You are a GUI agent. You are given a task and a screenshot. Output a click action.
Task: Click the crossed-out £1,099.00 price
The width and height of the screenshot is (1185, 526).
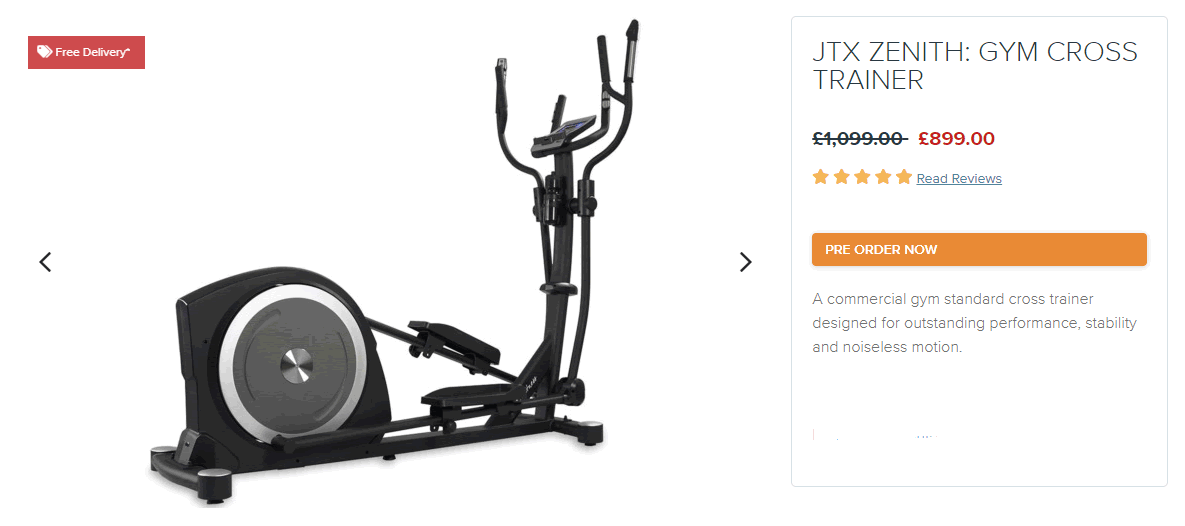point(860,139)
